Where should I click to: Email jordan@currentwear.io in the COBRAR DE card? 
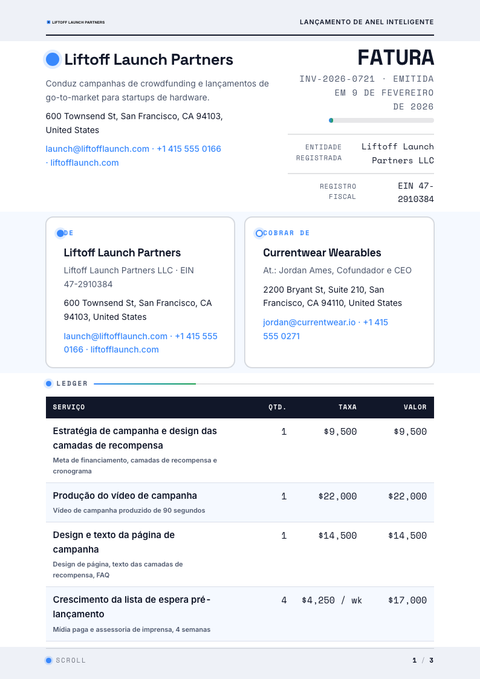coord(309,322)
